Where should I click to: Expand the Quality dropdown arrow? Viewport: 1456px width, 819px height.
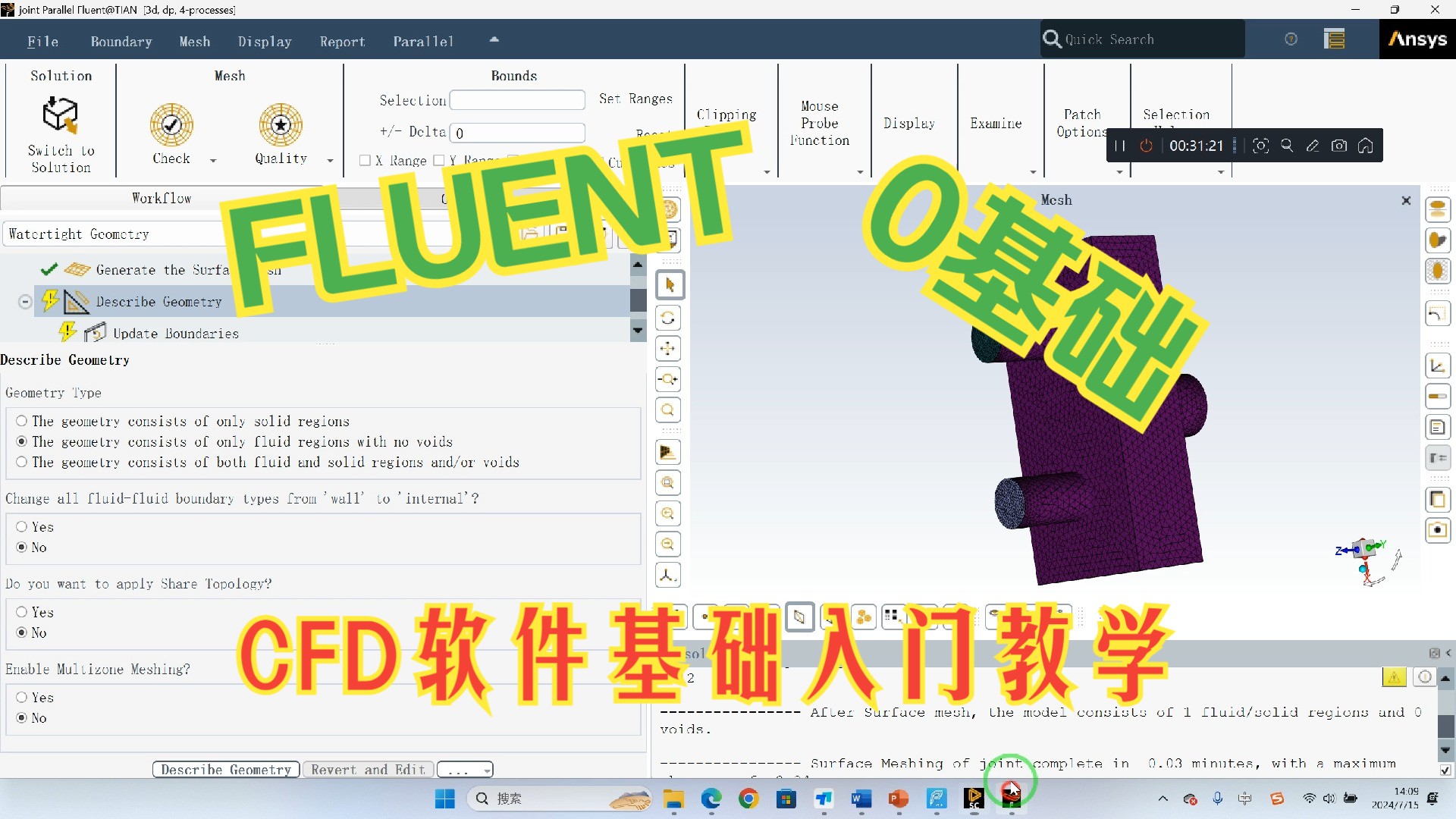click(x=329, y=160)
